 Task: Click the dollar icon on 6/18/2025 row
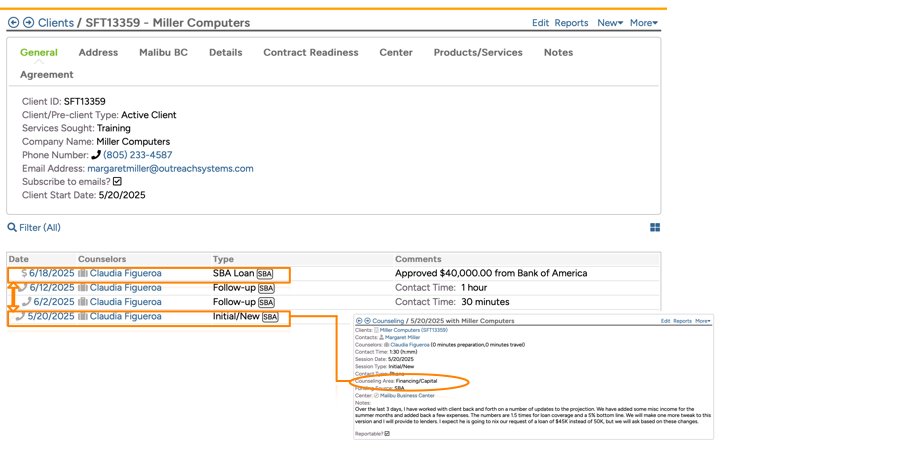coord(24,273)
